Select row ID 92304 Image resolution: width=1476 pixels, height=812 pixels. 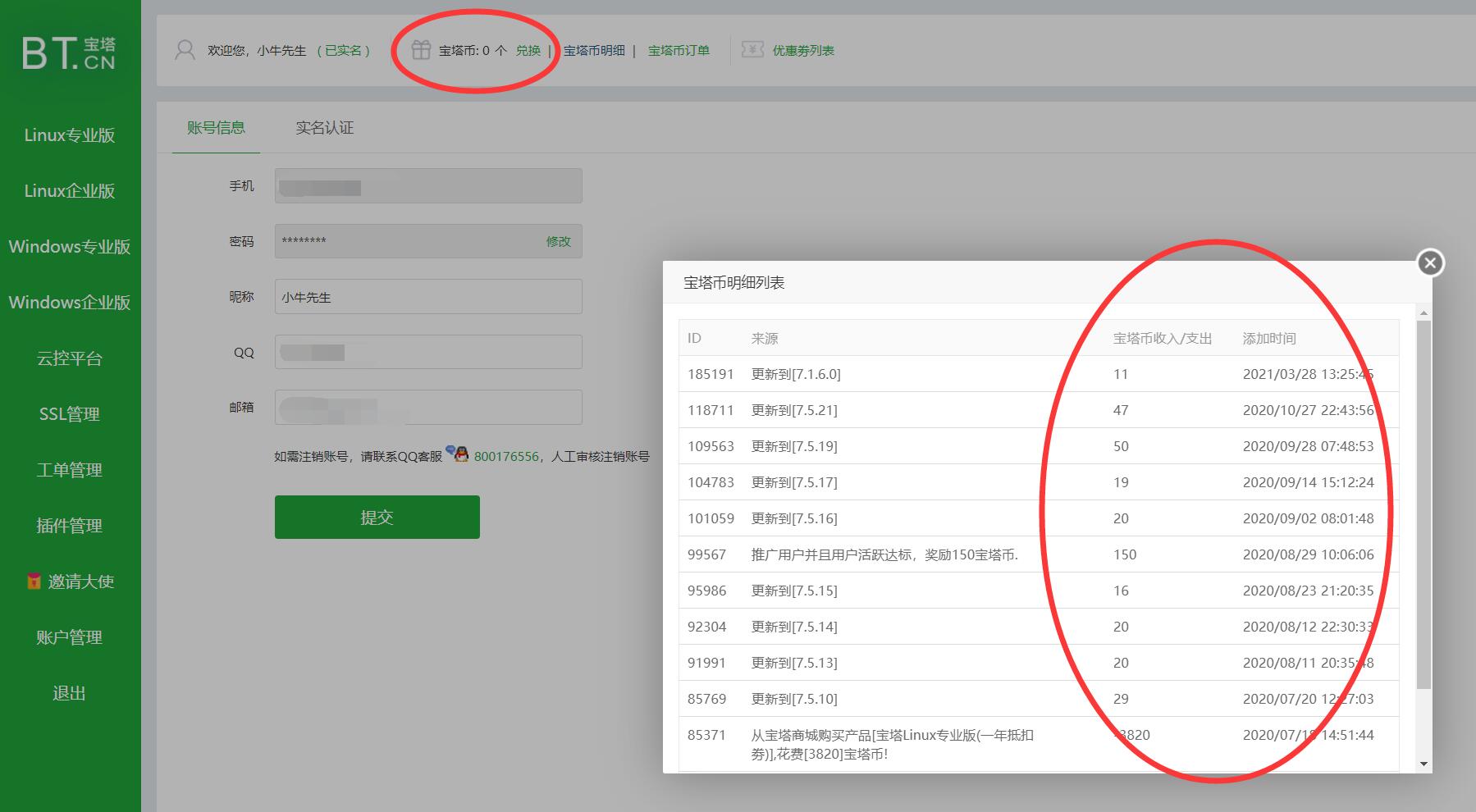(706, 627)
